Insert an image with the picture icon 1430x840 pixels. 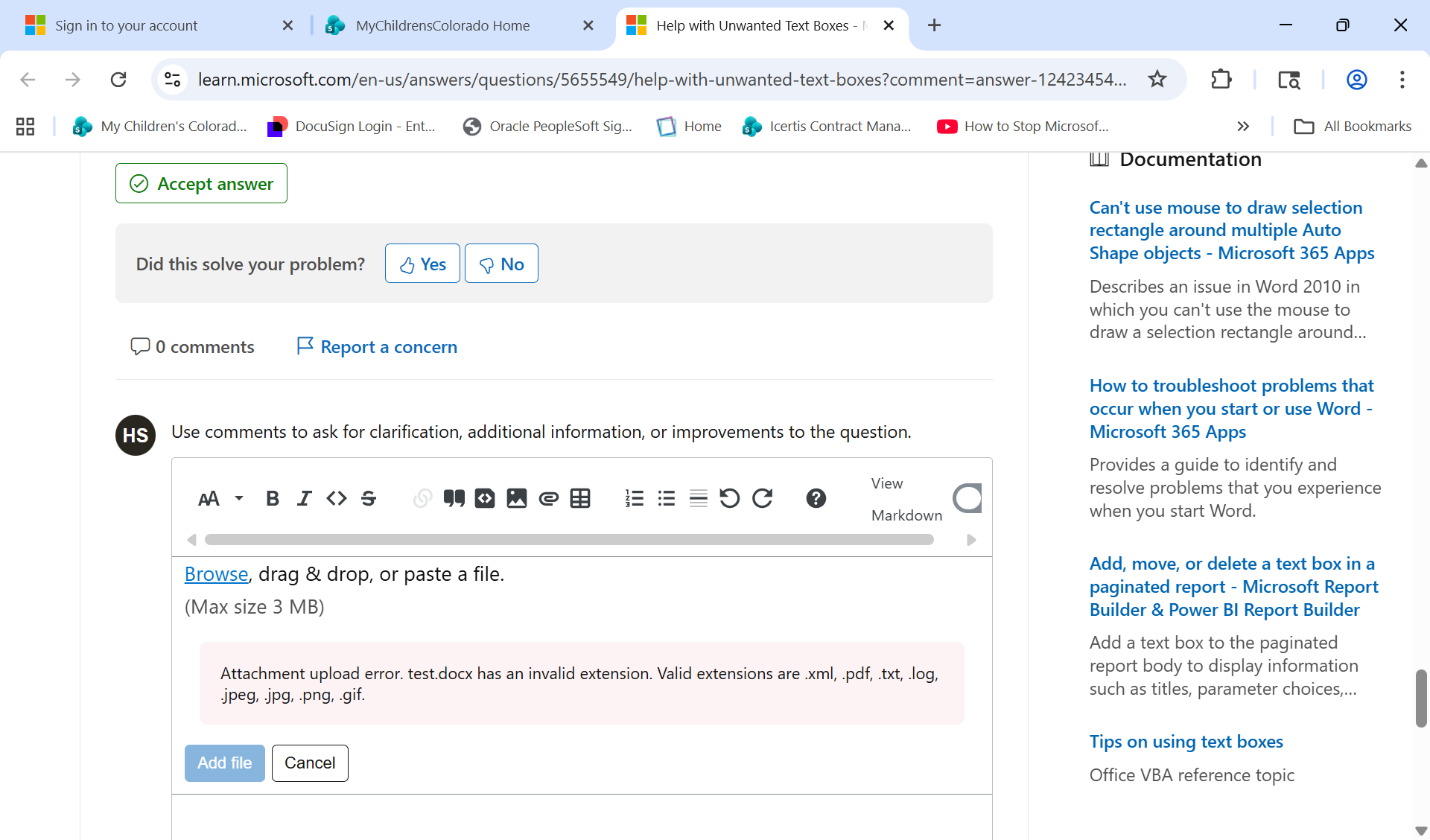point(516,498)
